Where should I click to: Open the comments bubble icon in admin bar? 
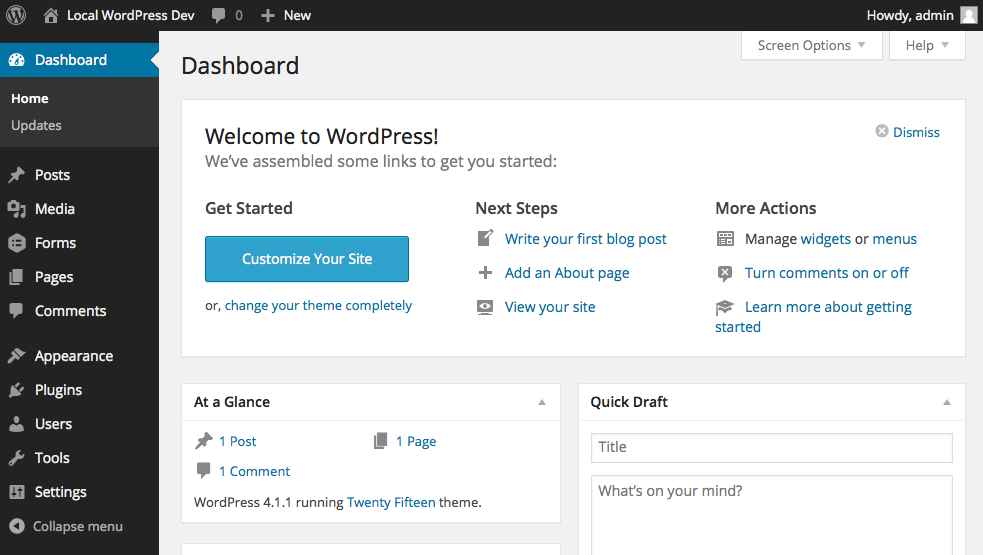click(x=218, y=16)
